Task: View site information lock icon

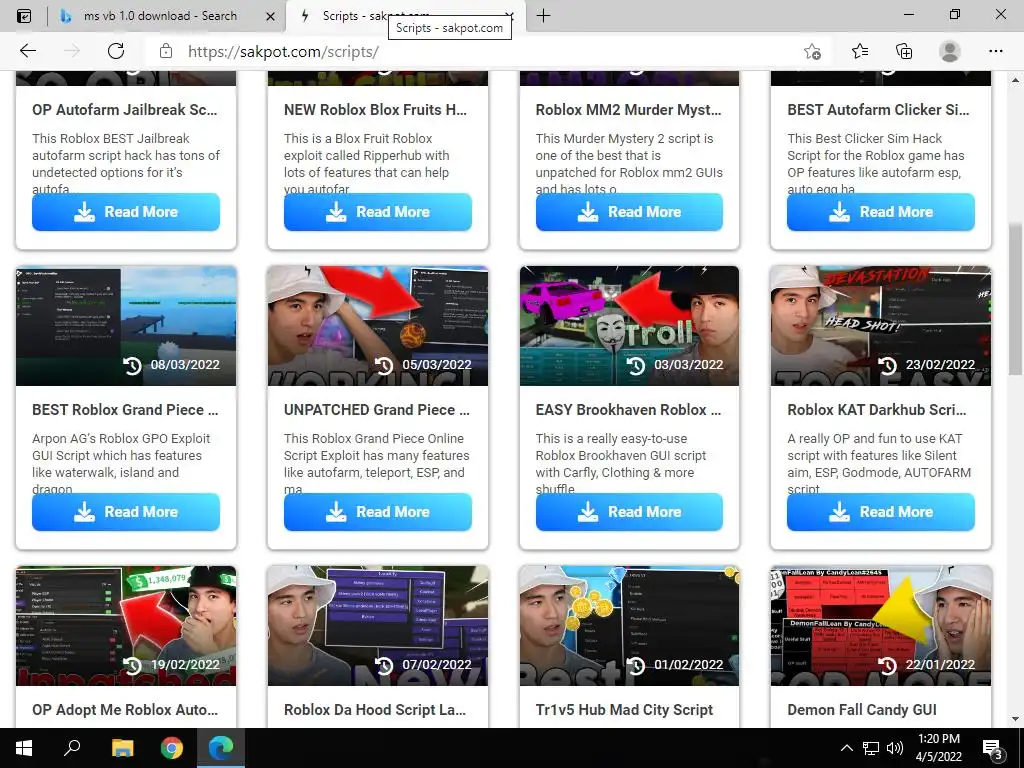Action: click(166, 52)
